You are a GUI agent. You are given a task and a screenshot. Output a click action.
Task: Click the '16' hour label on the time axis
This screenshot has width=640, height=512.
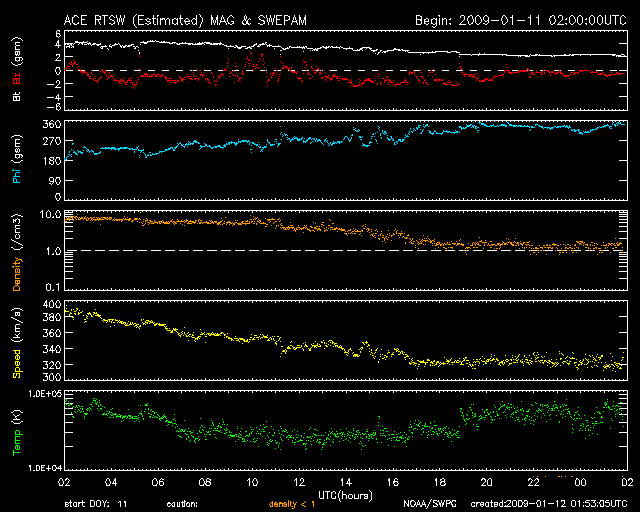pos(393,483)
